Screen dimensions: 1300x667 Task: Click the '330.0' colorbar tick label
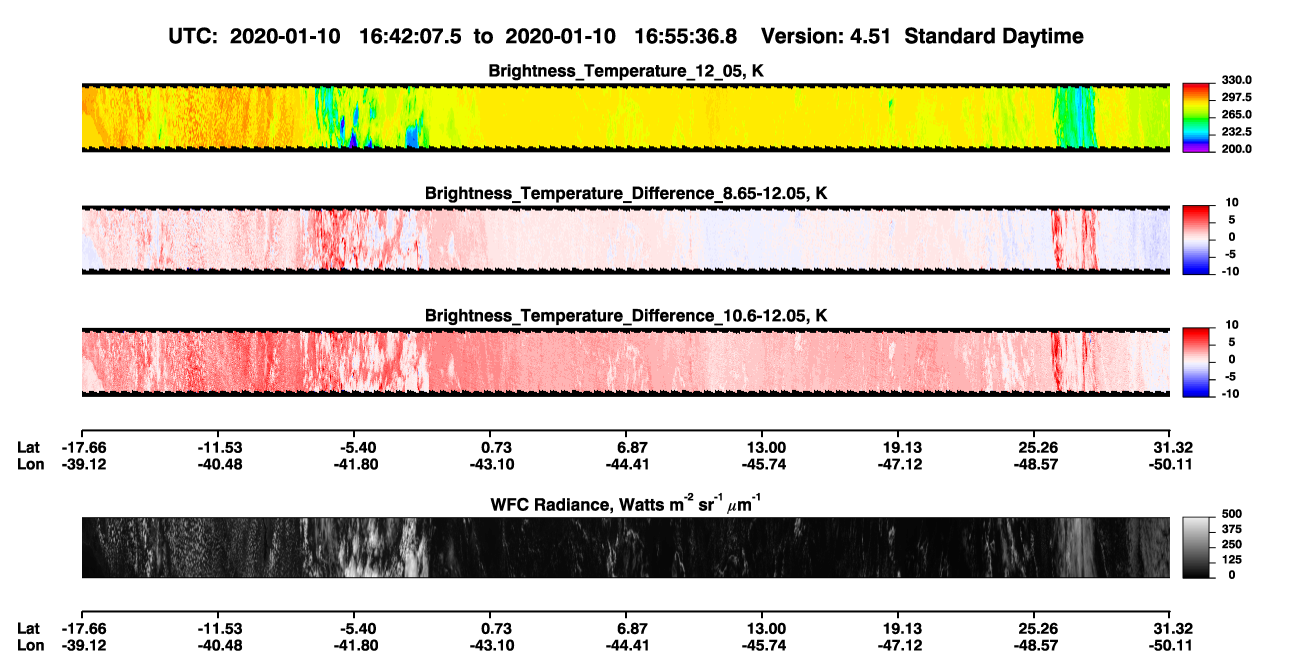[1237, 80]
